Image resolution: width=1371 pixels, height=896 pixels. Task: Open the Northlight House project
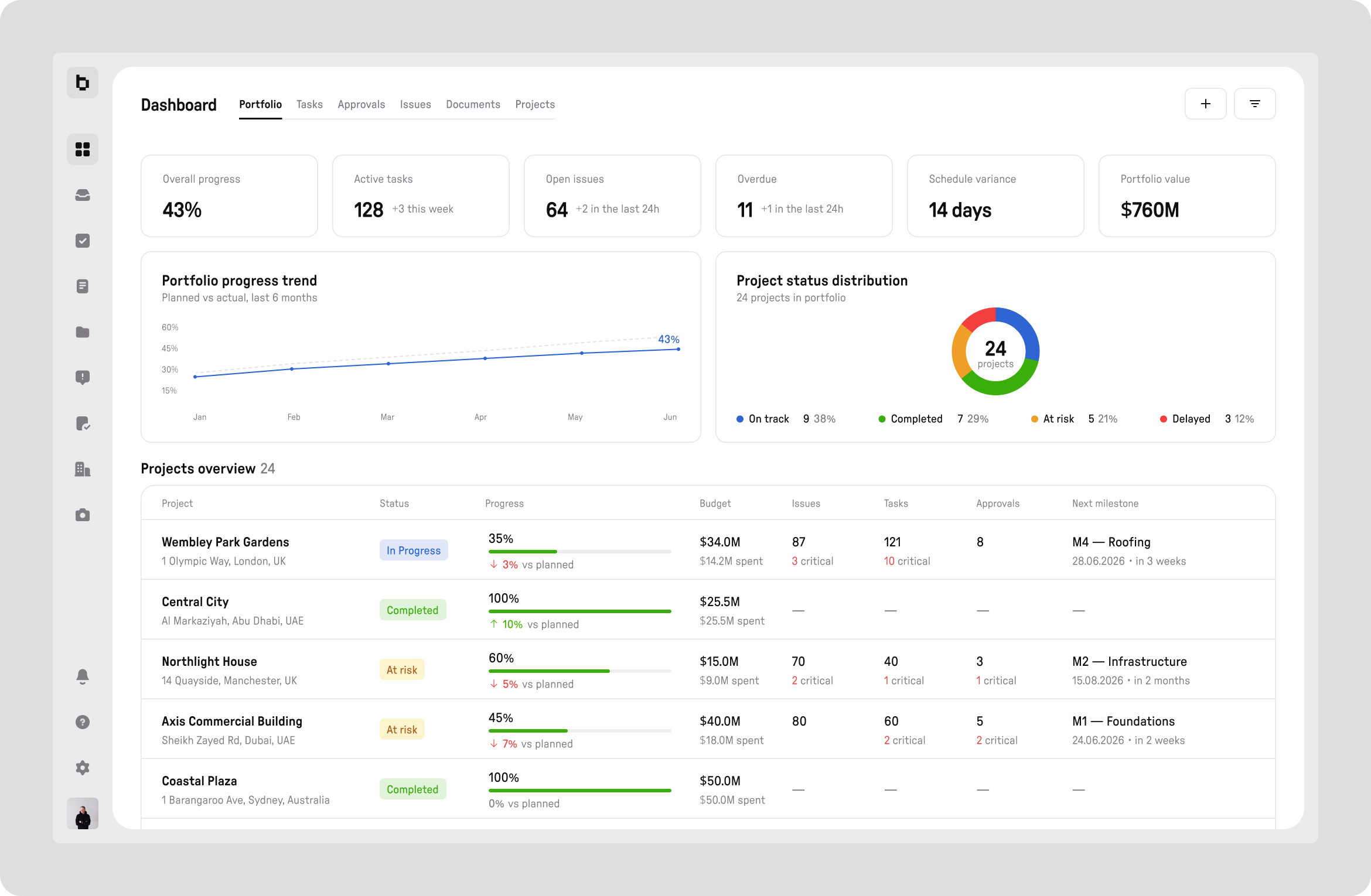(209, 661)
